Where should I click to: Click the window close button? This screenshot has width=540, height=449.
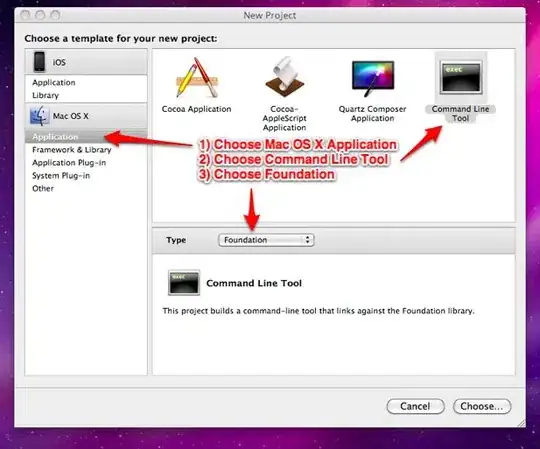click(x=25, y=15)
